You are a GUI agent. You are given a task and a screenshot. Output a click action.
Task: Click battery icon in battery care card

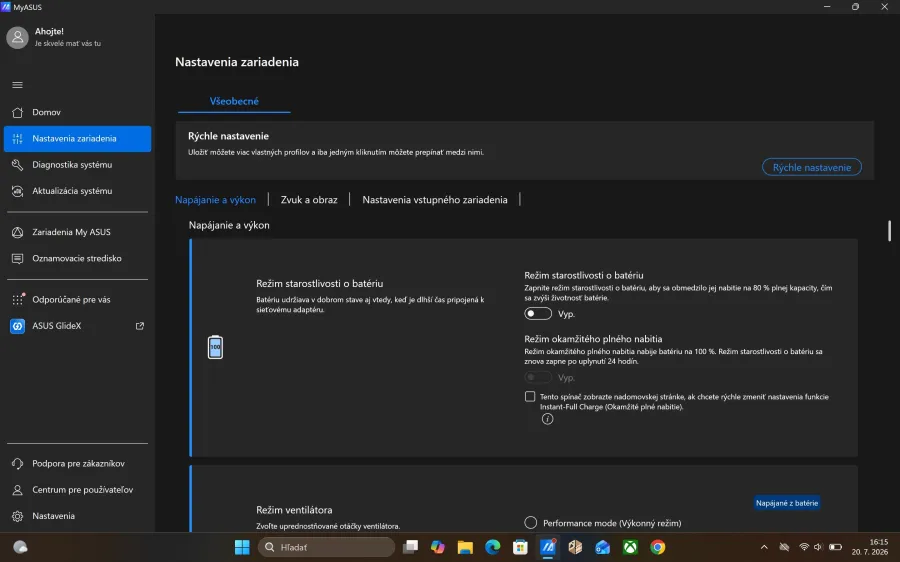(215, 347)
